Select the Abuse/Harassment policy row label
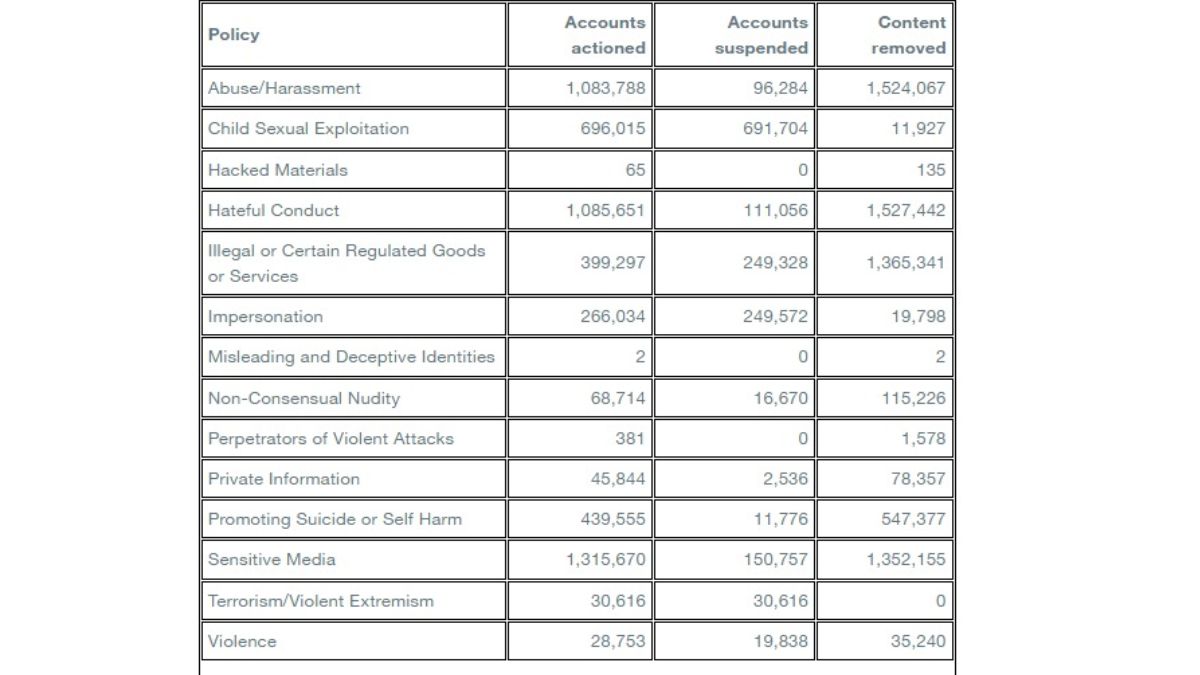Image resolution: width=1200 pixels, height=675 pixels. point(284,88)
